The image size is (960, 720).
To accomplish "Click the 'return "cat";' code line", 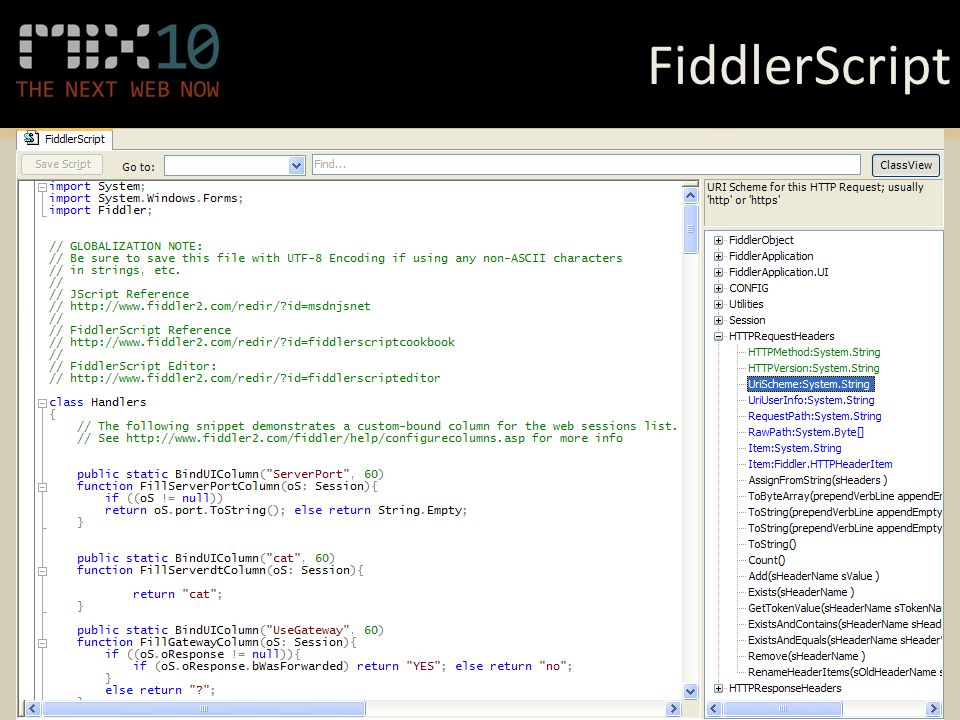I will 178,594.
